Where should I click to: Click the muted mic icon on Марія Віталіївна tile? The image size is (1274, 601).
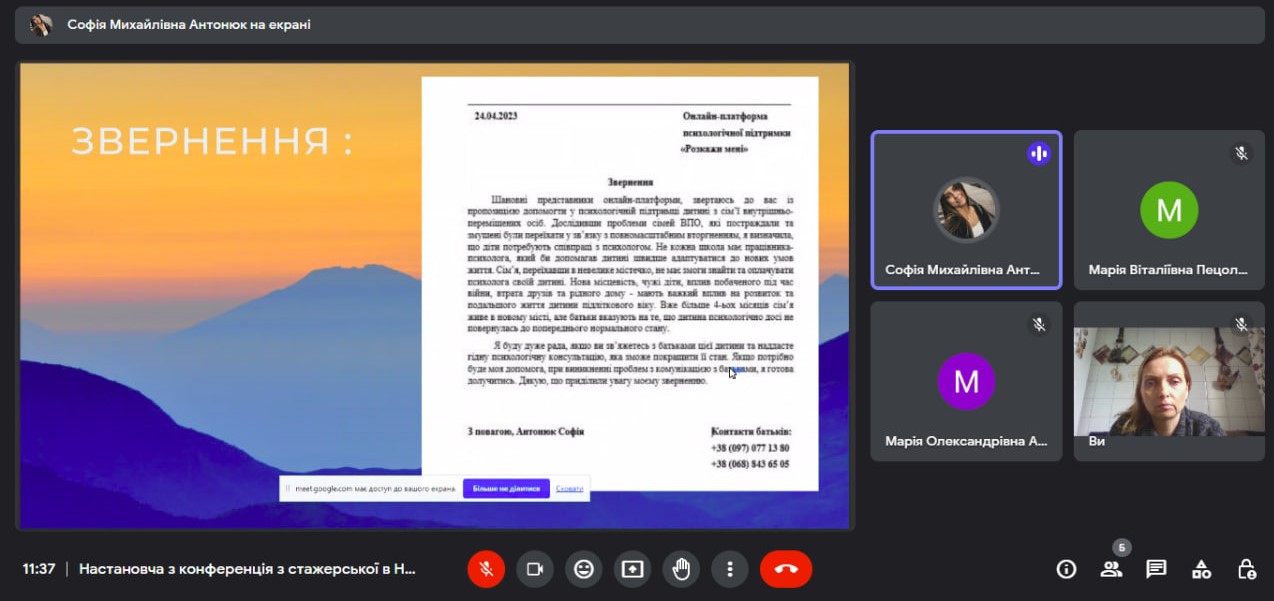point(1241,153)
